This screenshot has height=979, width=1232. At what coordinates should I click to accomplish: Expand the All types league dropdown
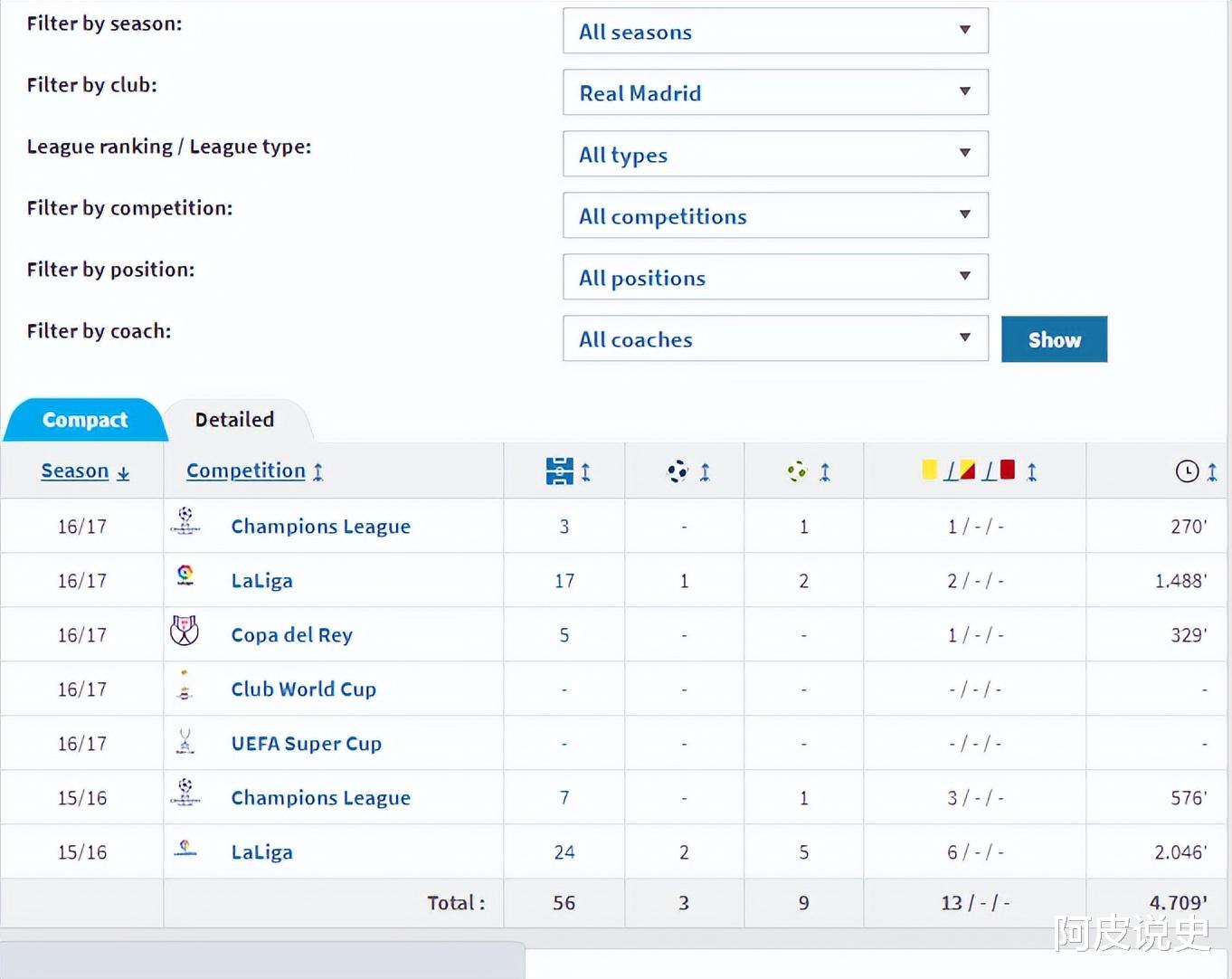[x=775, y=154]
